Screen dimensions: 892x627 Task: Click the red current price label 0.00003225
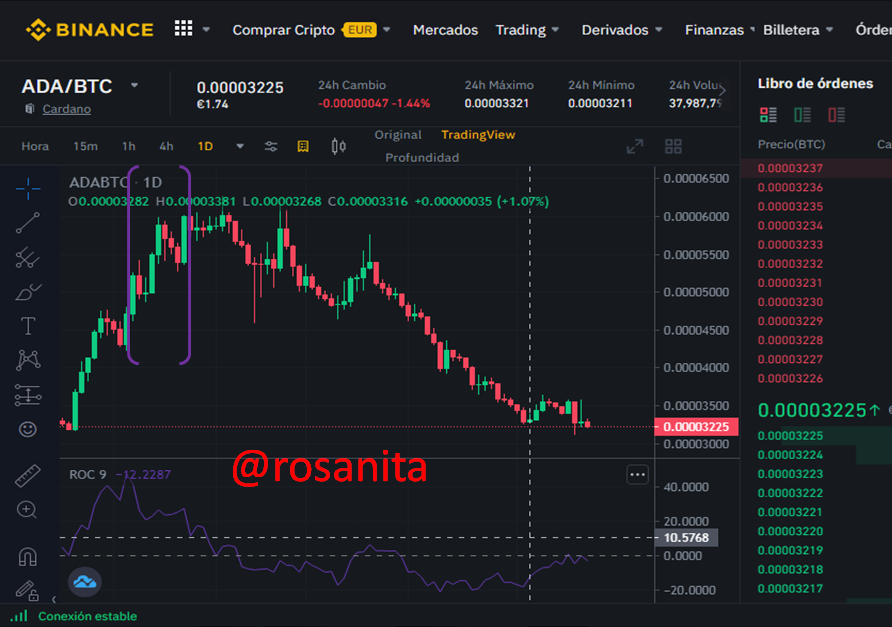click(x=696, y=427)
